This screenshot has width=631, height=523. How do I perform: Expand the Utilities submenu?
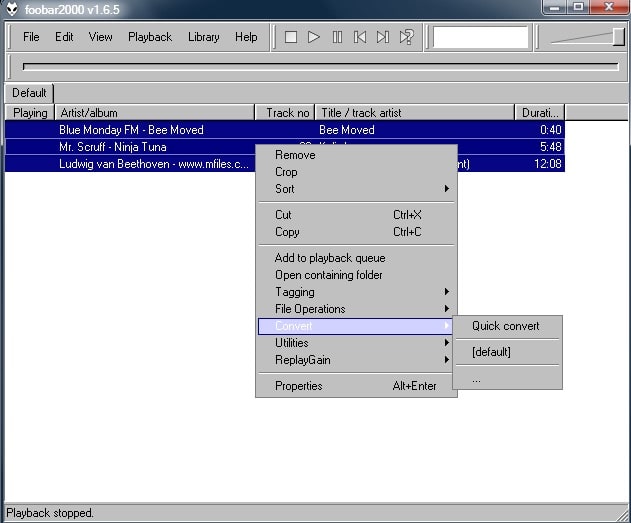(356, 343)
